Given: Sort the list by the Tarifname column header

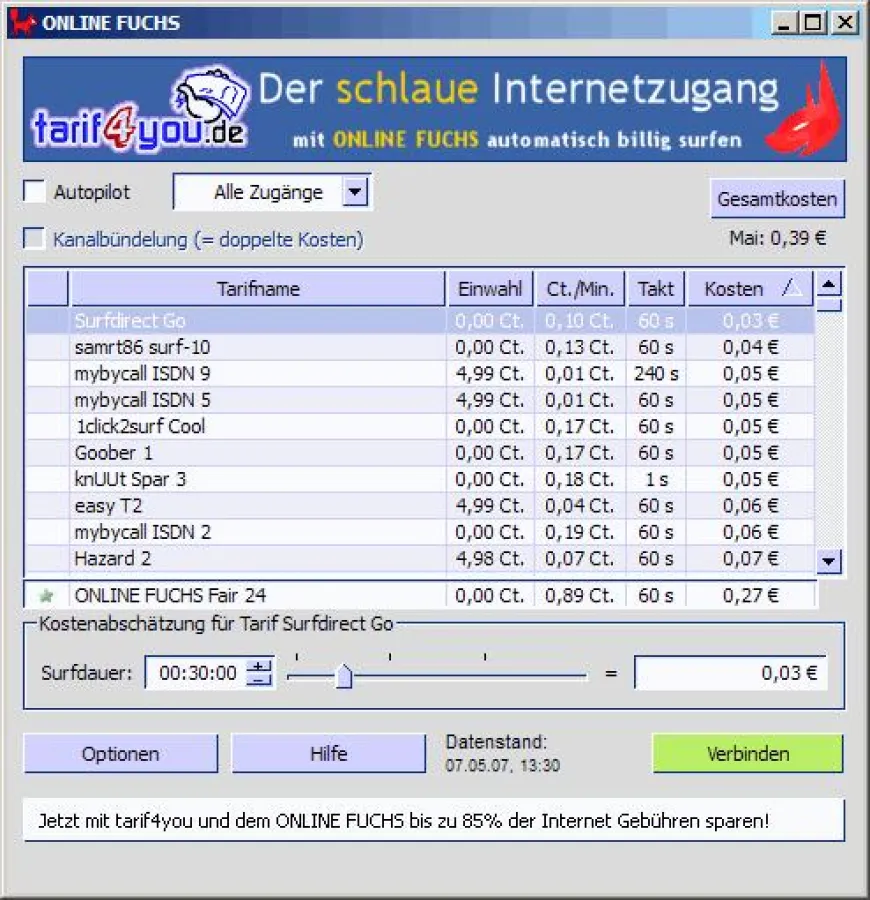Looking at the screenshot, I should click(258, 288).
